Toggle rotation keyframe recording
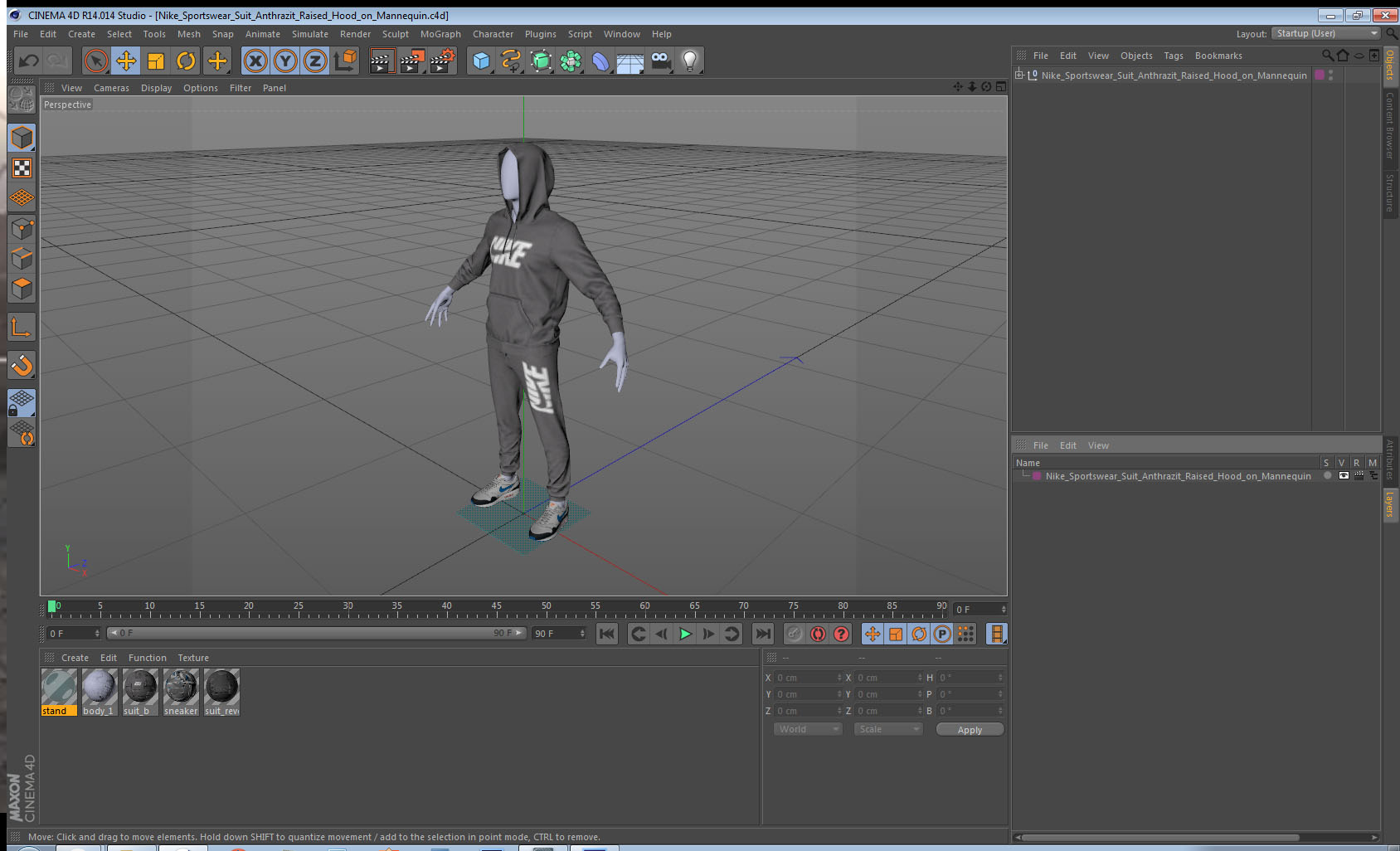This screenshot has height=851, width=1400. [919, 634]
